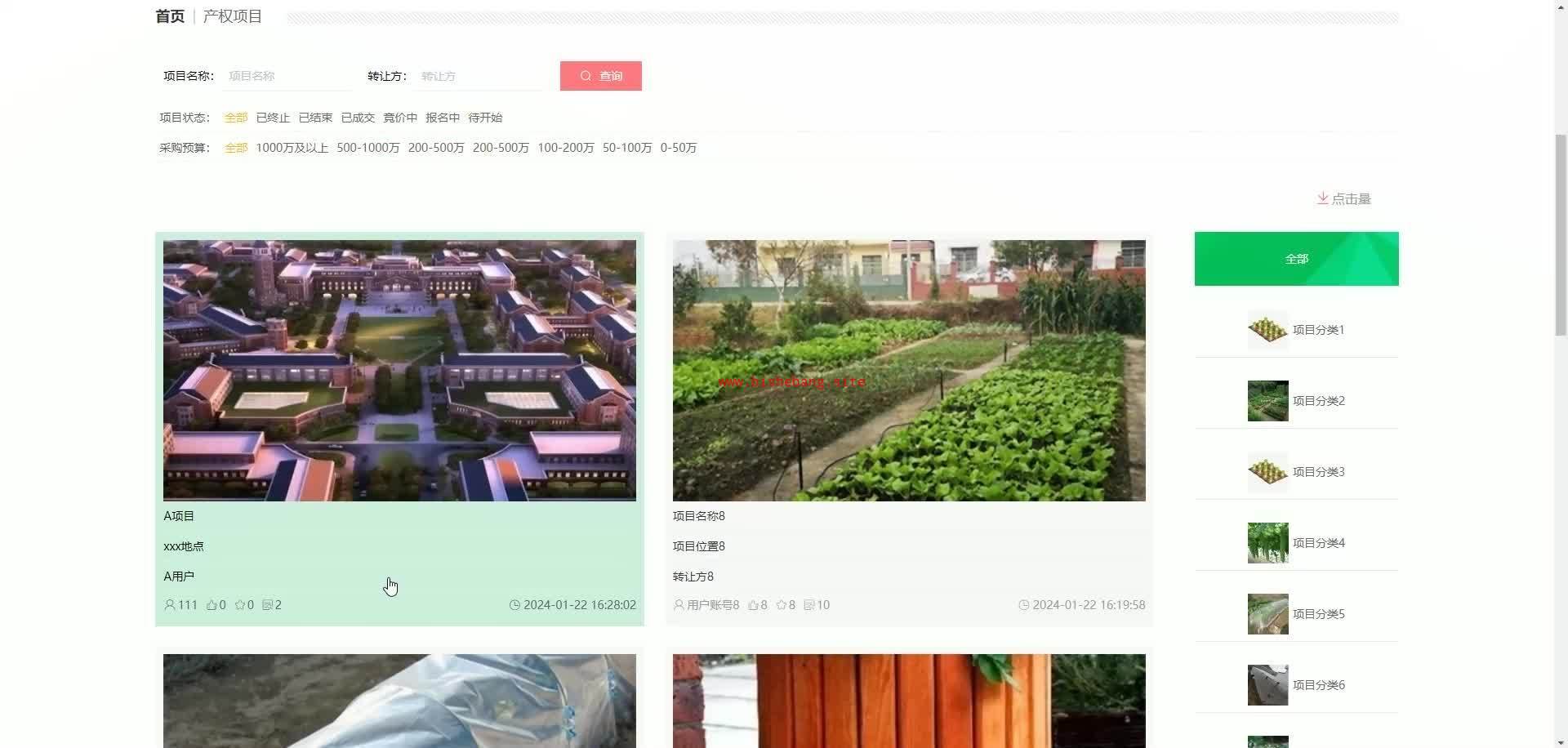Filter project status by 报名中

[443, 118]
